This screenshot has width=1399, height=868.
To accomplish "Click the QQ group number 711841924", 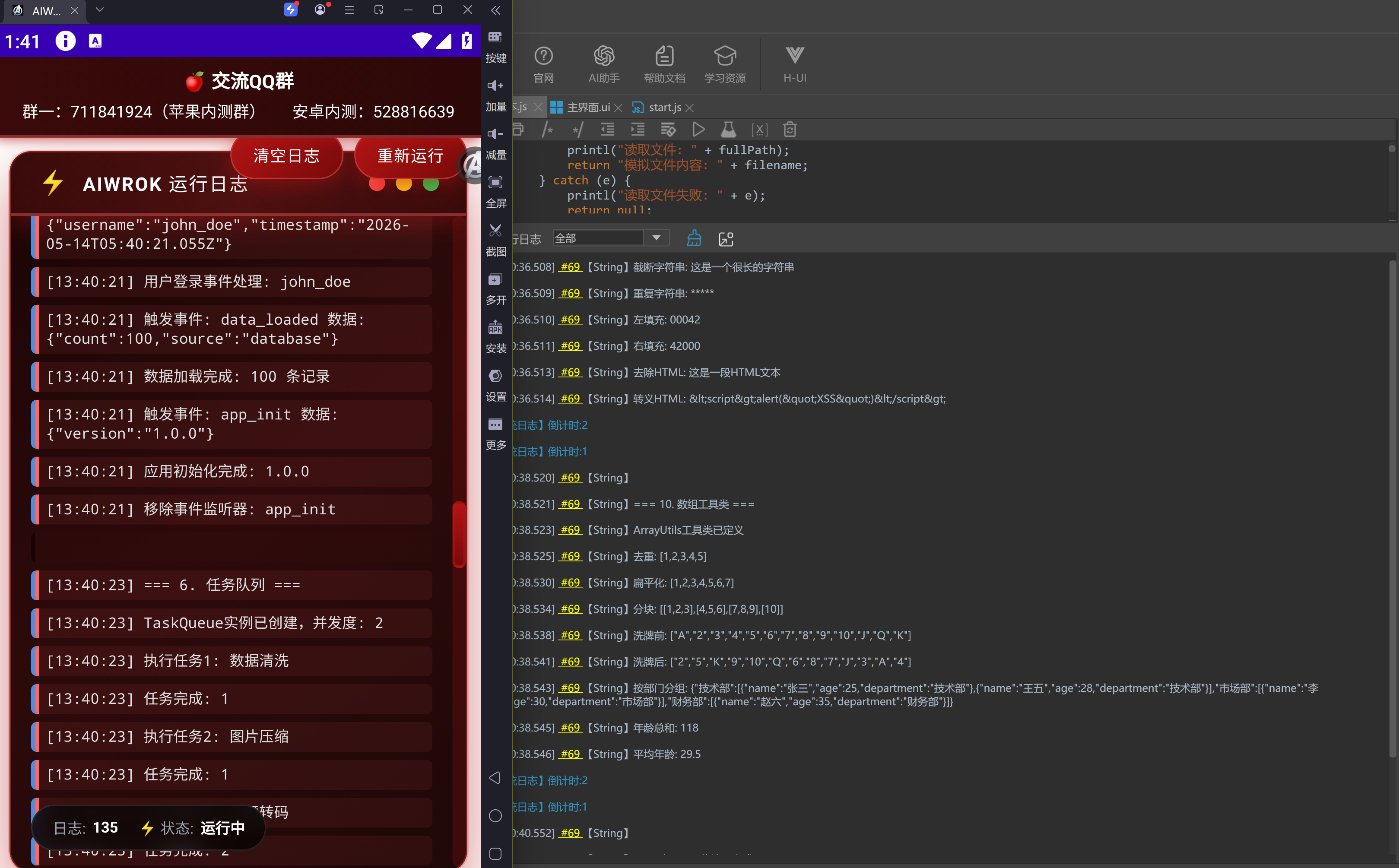I will [x=111, y=111].
